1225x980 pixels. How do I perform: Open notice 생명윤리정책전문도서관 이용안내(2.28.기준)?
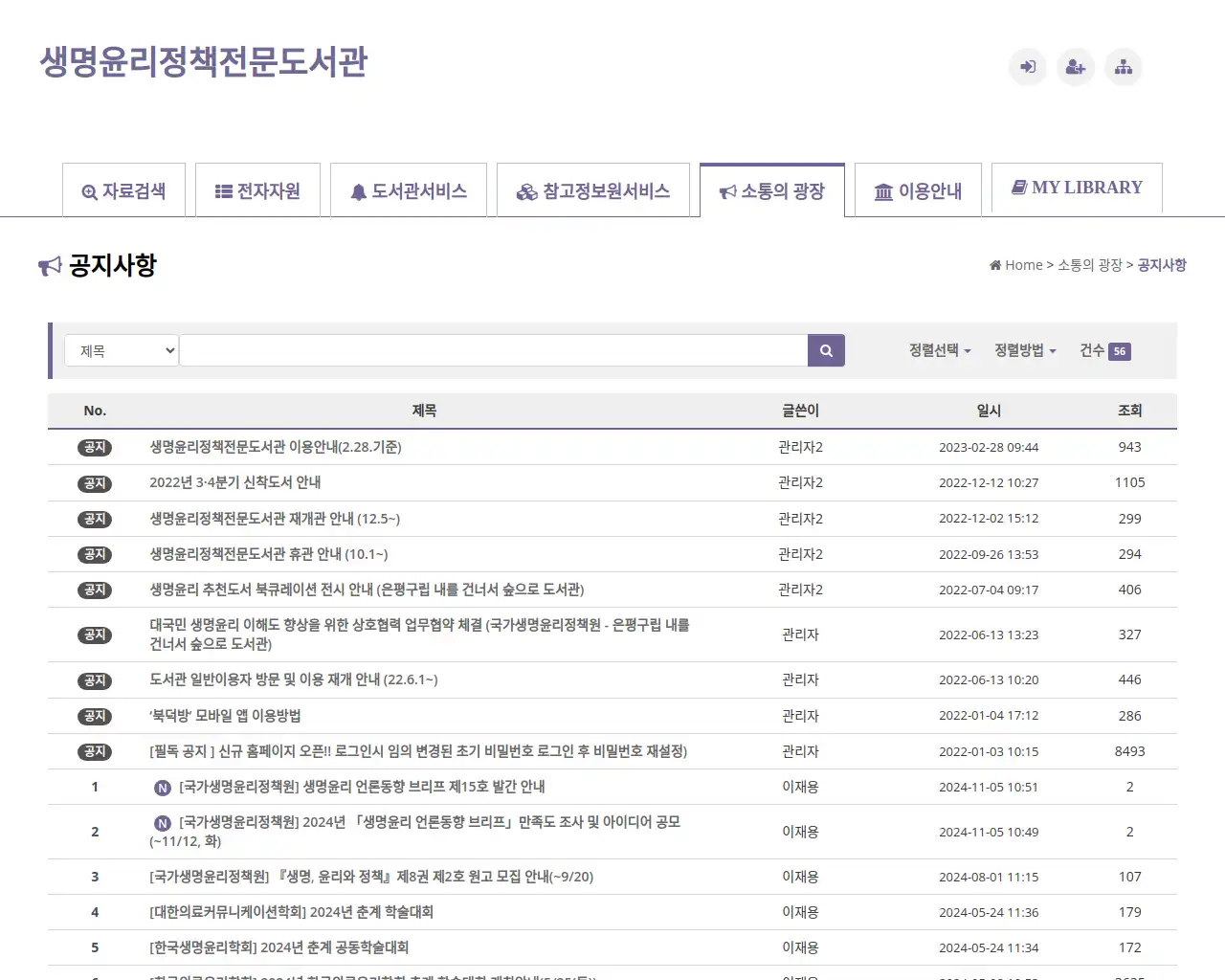pos(276,447)
